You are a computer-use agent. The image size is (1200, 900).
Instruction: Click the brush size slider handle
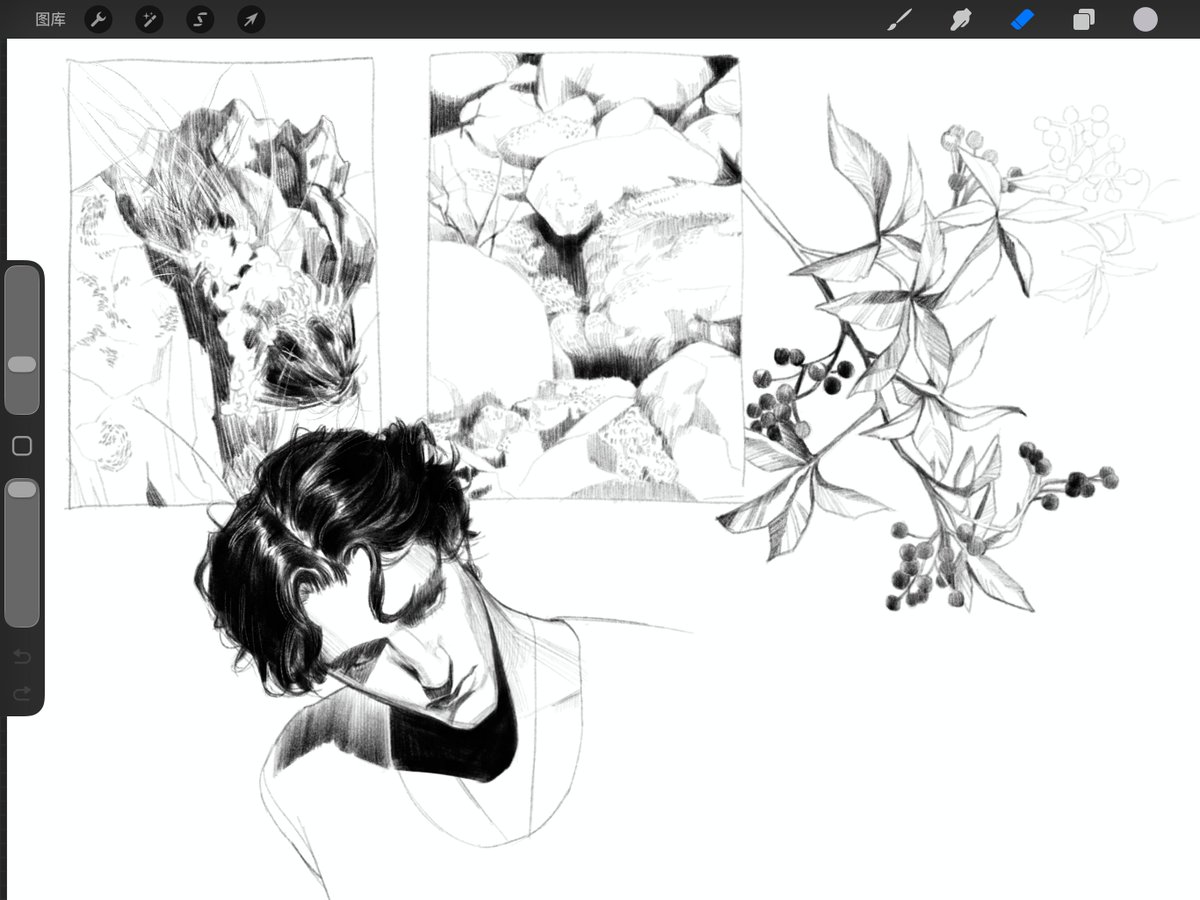[x=22, y=365]
